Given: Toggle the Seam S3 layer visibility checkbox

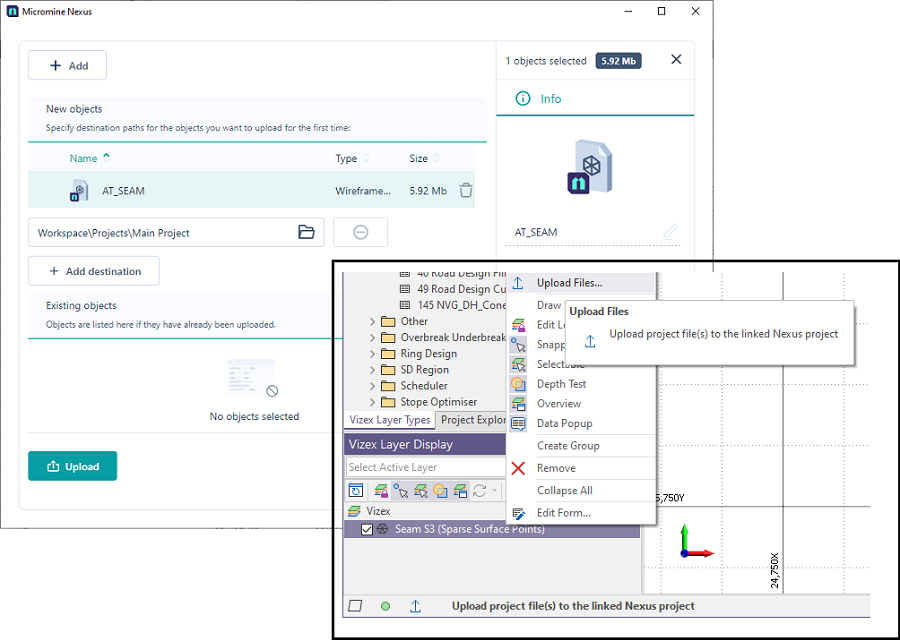Looking at the screenshot, I should tap(367, 529).
